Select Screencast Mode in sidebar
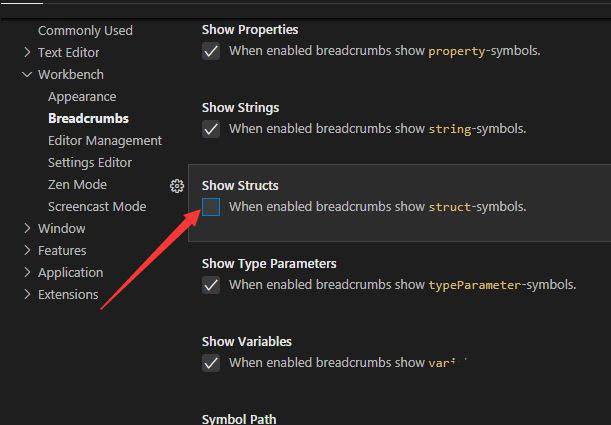Image resolution: width=611 pixels, height=425 pixels. pyautogui.click(x=96, y=206)
